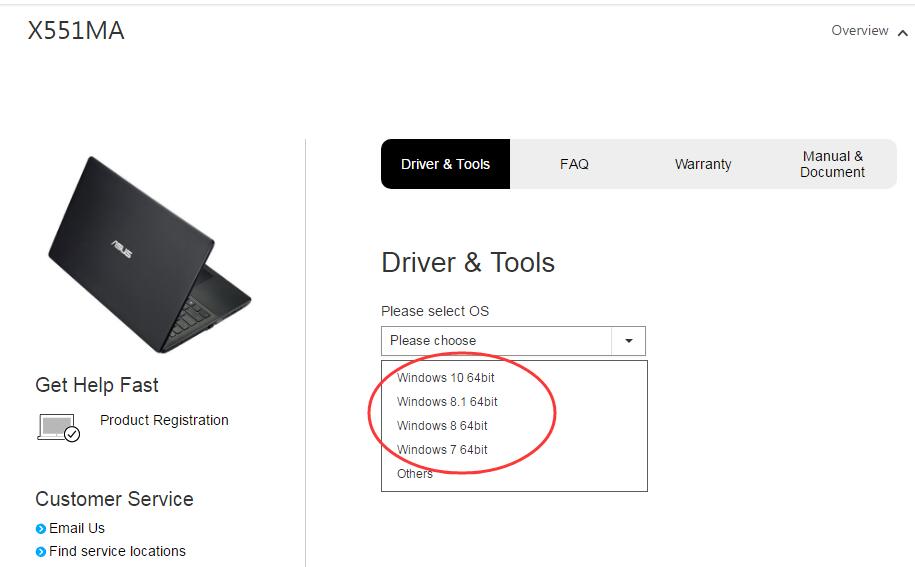Click the Get Help Fast heading
Image resolution: width=915 pixels, height=567 pixels.
pyautogui.click(x=97, y=385)
